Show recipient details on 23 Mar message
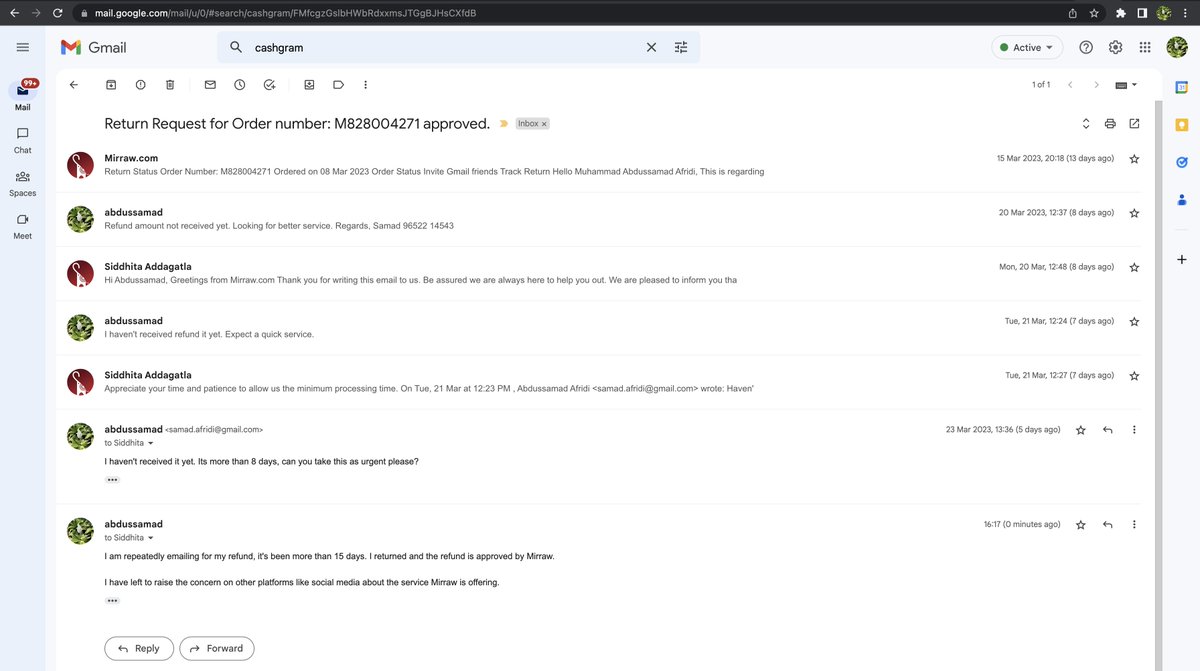Image resolution: width=1200 pixels, height=671 pixels. [151, 443]
